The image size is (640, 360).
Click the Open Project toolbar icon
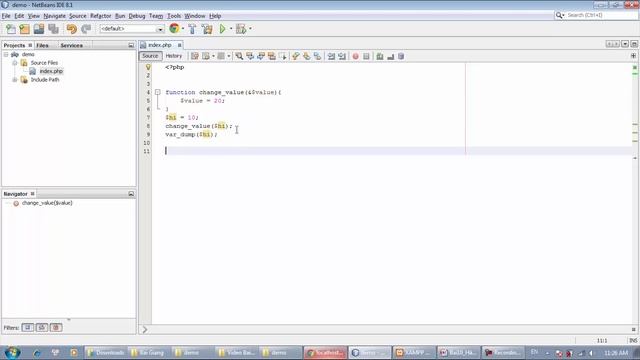point(39,29)
